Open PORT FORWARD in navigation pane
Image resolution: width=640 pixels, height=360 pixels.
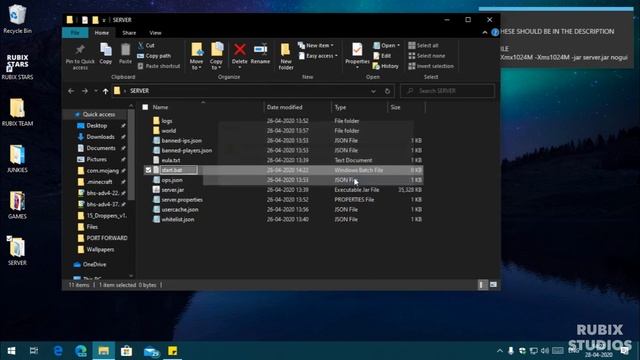click(x=107, y=238)
